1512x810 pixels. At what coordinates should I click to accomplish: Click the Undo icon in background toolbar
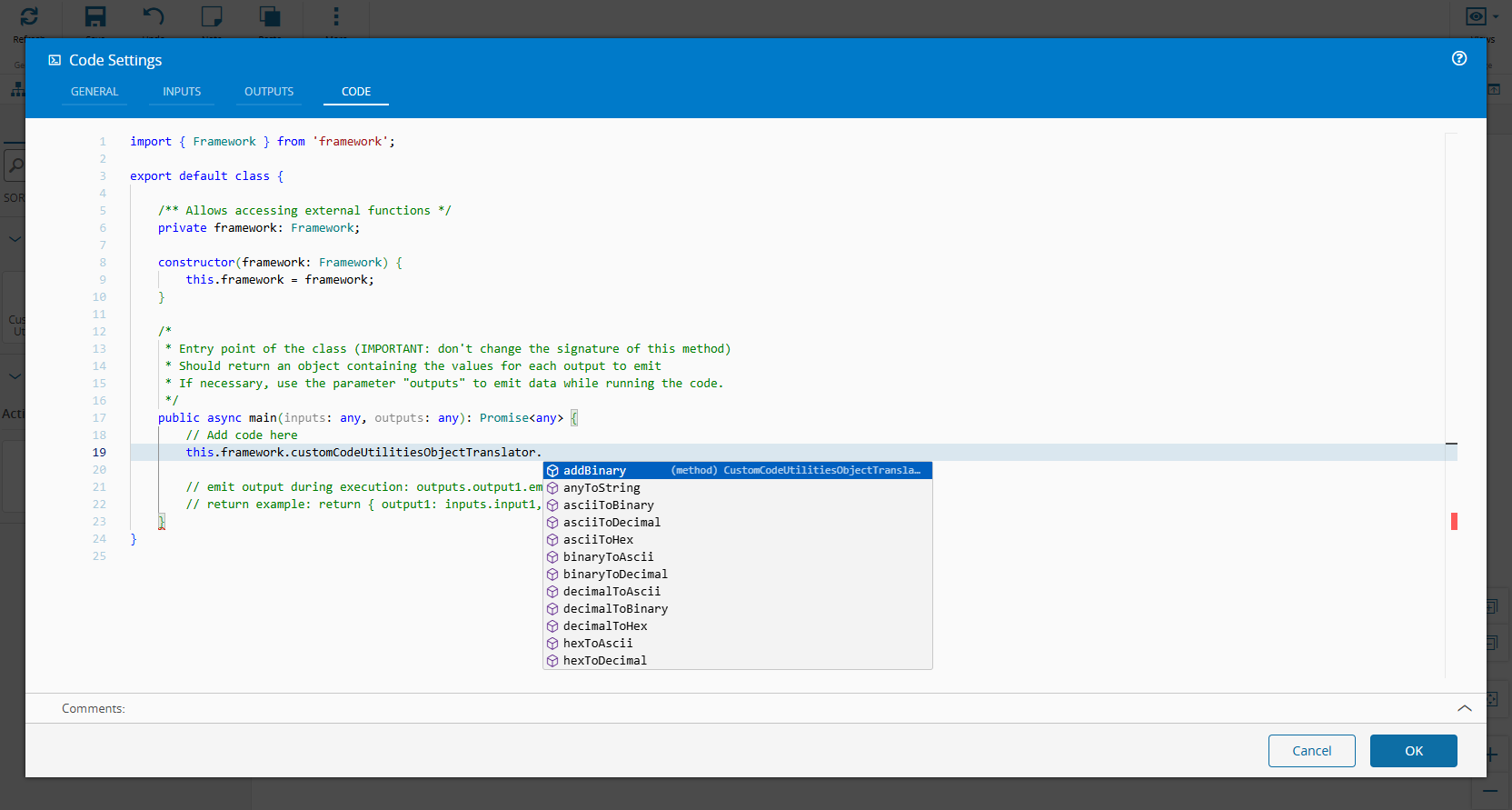point(154,16)
